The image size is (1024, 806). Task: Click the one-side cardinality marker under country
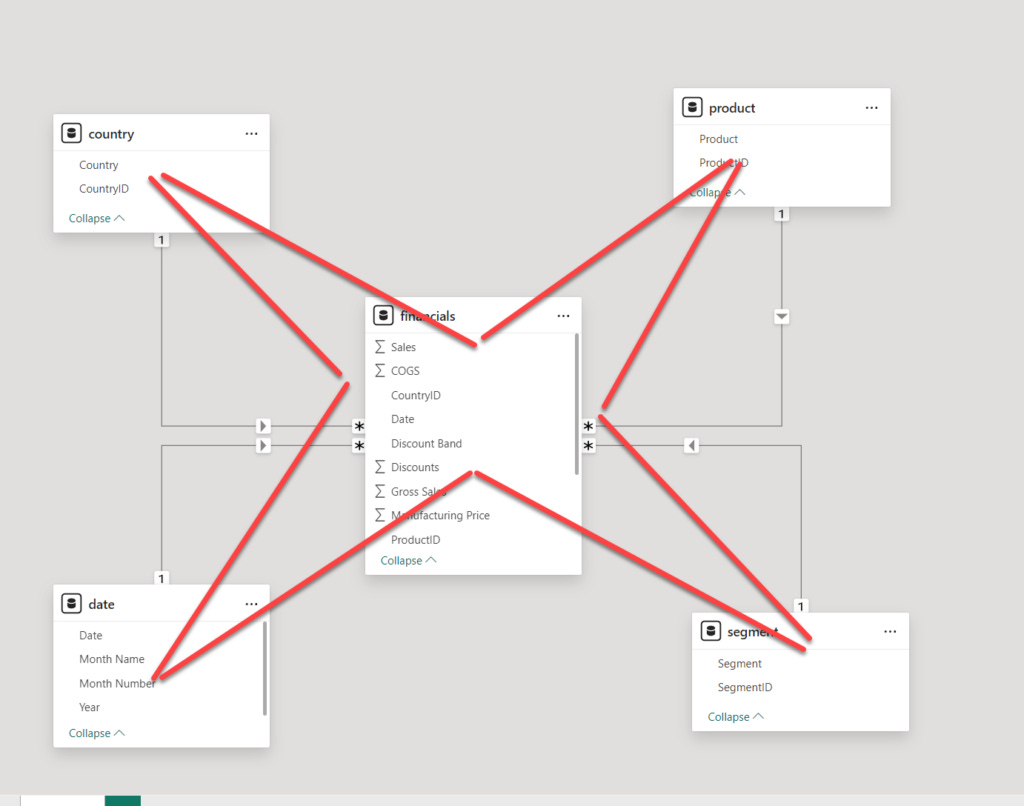tap(161, 240)
